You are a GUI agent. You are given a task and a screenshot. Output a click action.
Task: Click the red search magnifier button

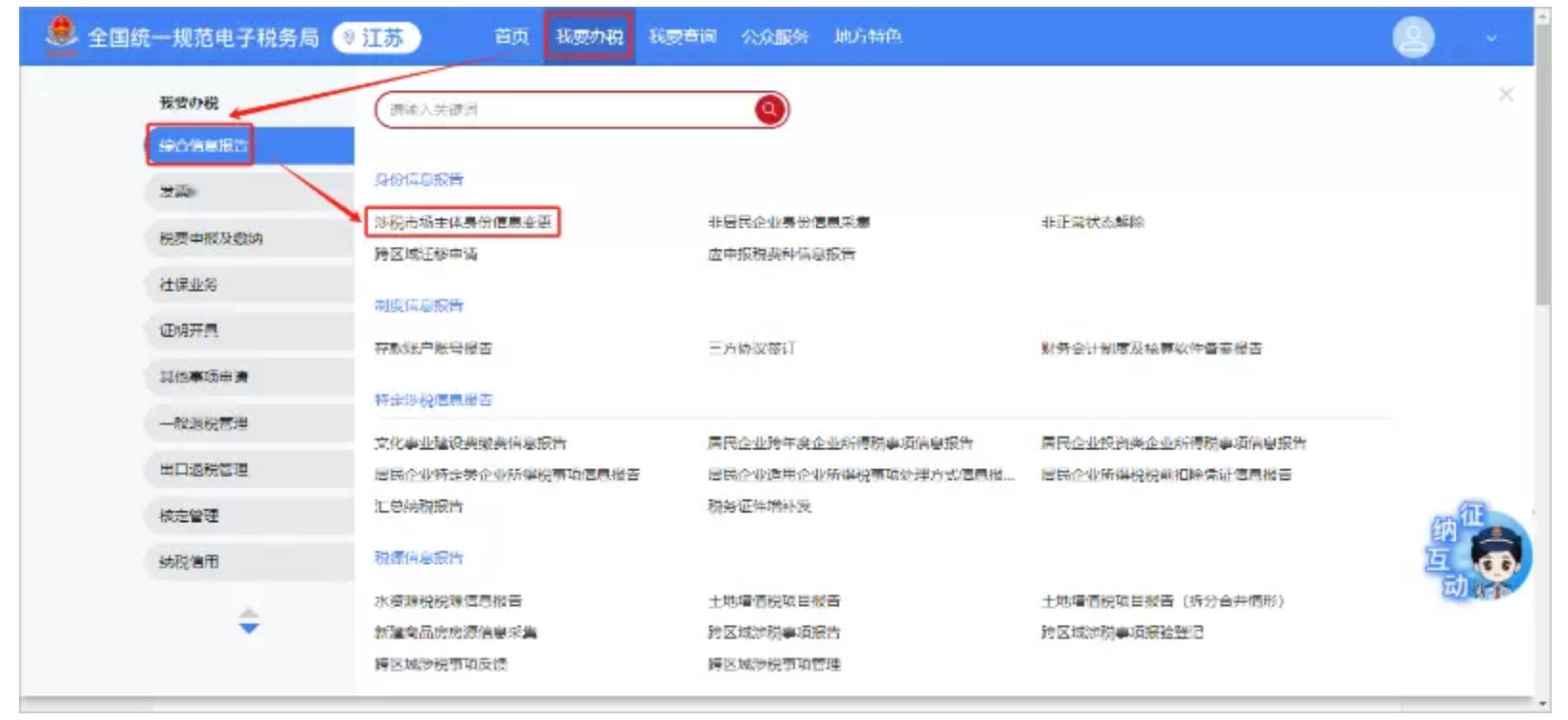tap(769, 110)
